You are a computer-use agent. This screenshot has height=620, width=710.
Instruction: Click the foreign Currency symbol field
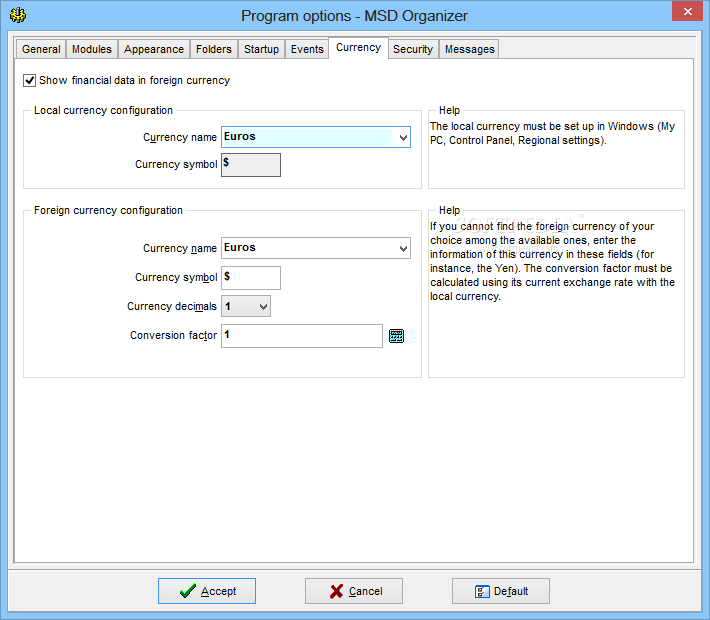(251, 278)
